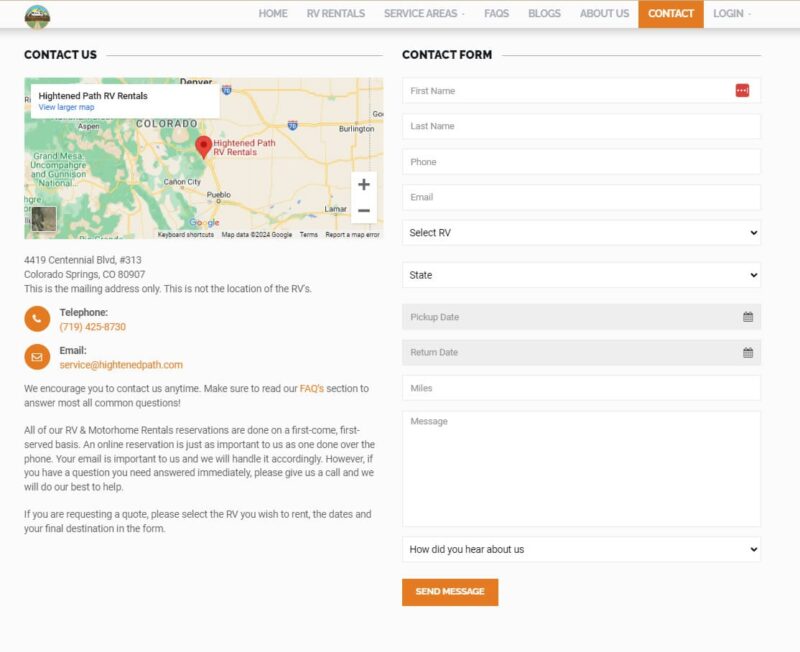Open the Return Date calendar icon
Screen dimensions: 800x652
[x=749, y=352]
